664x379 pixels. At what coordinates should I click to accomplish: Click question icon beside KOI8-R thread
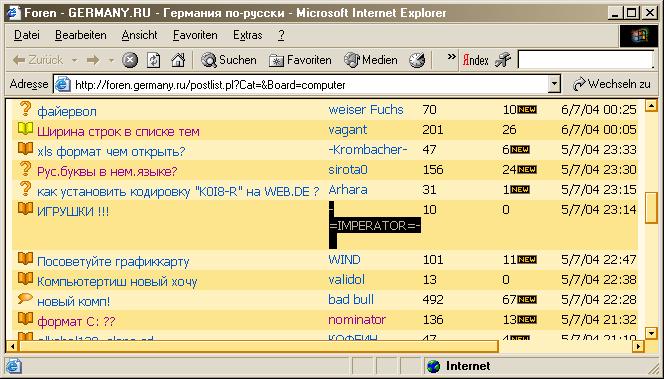point(25,189)
